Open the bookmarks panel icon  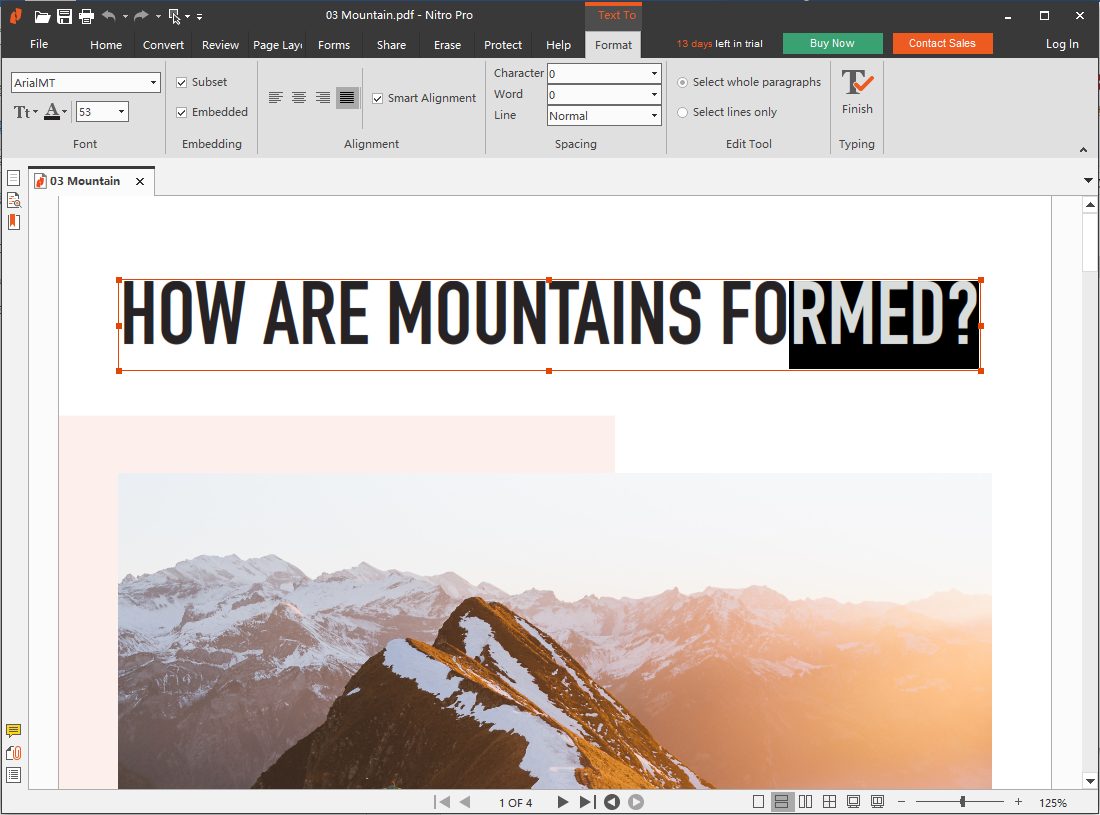click(14, 222)
